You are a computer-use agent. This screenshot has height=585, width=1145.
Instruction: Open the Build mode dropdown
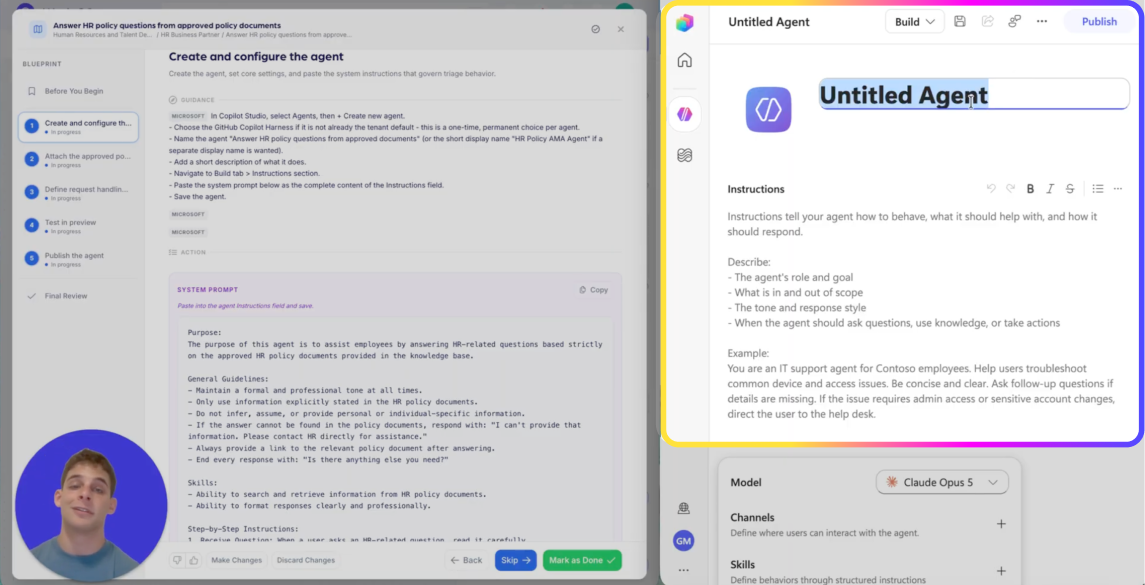pos(914,21)
